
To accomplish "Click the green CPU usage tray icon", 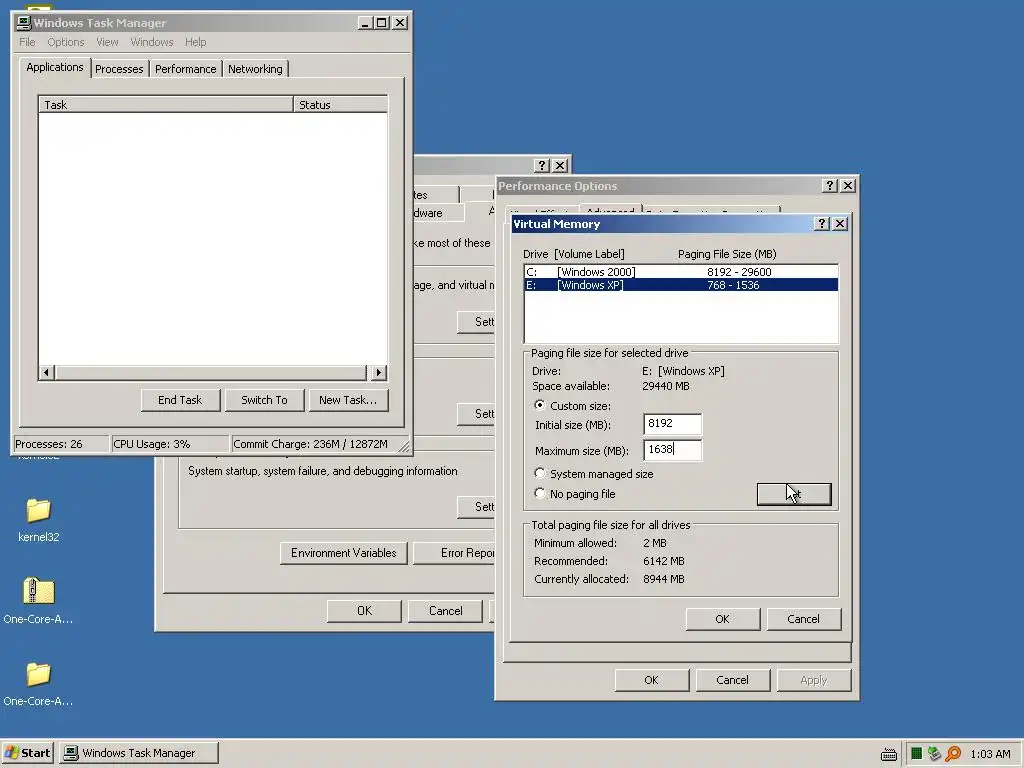I will point(916,754).
